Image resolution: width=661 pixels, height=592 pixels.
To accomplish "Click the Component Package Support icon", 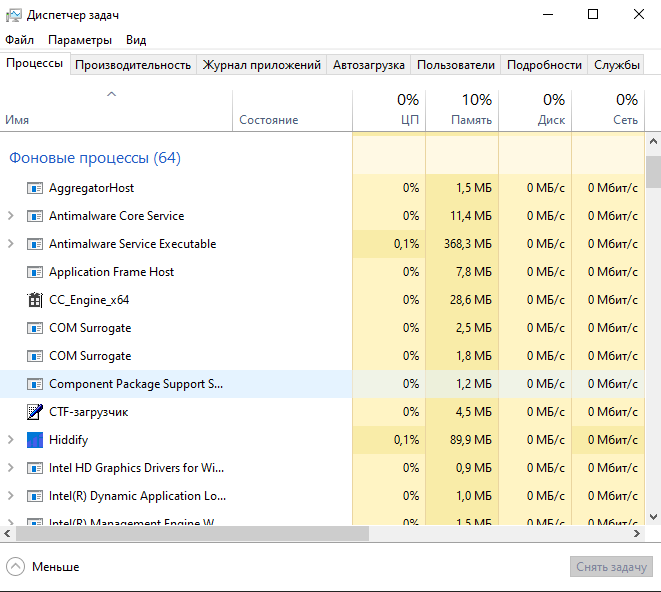I will (35, 384).
